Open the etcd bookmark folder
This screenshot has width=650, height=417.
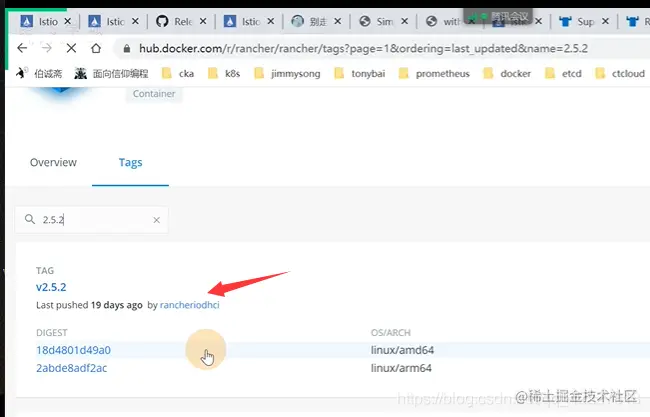563,73
